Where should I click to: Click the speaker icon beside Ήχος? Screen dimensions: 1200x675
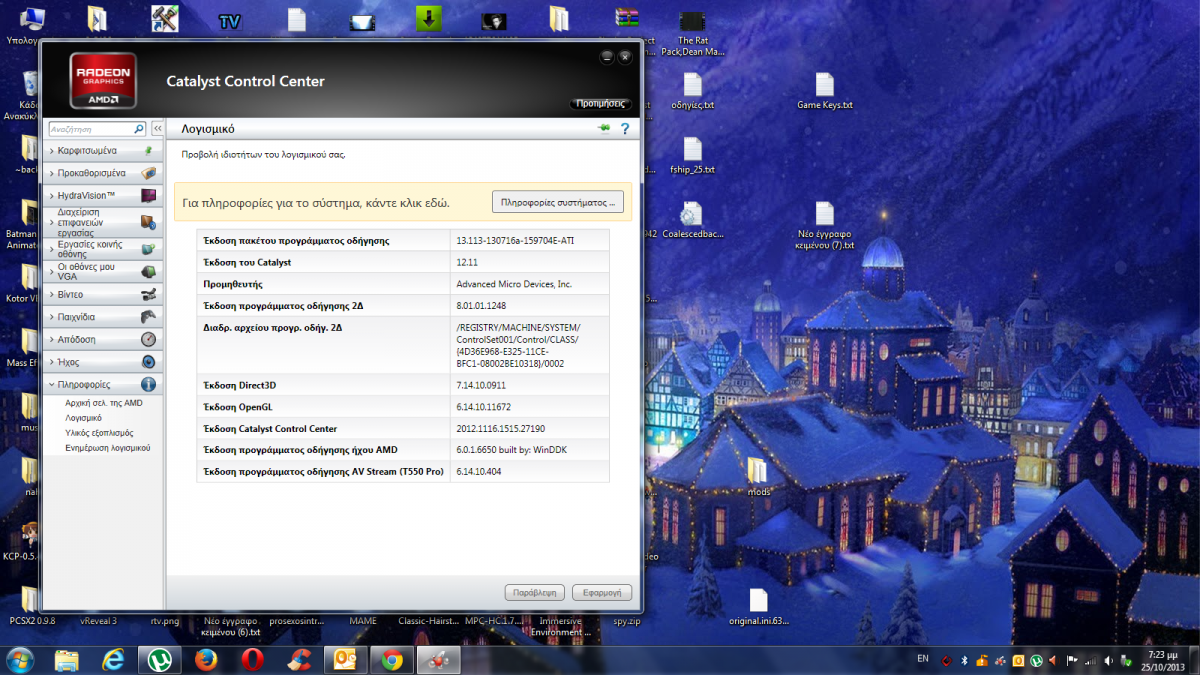(148, 362)
